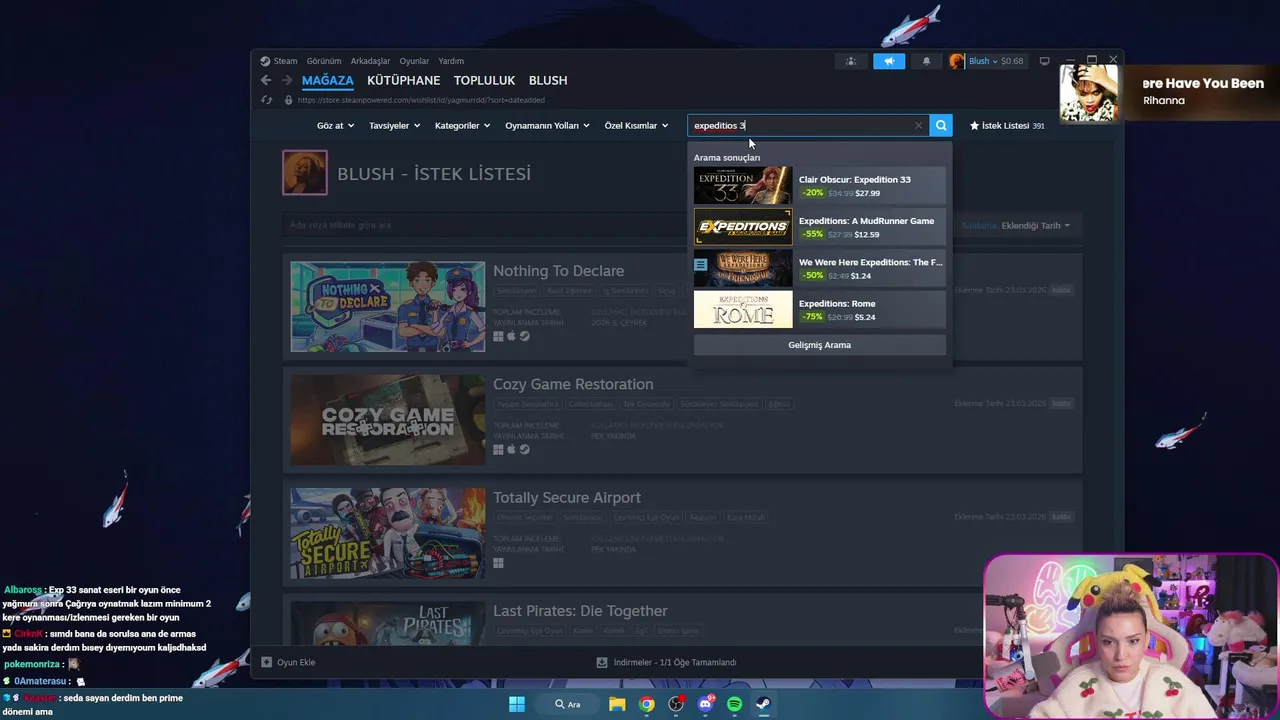Open the Görünüm menu
The height and width of the screenshot is (720, 1280).
click(324, 61)
